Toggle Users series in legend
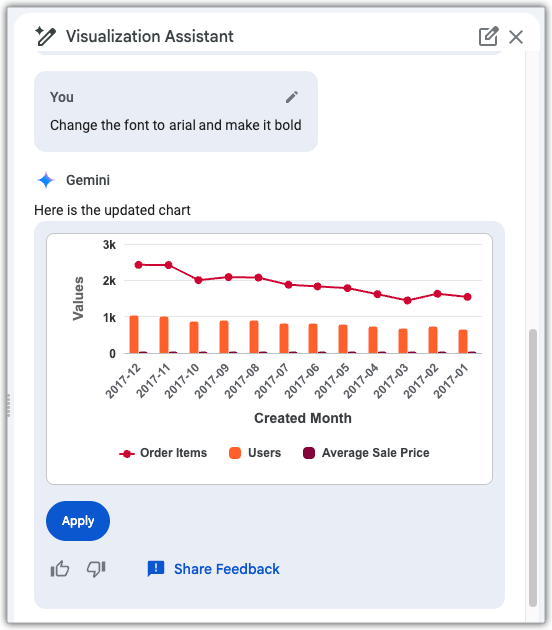 255,453
